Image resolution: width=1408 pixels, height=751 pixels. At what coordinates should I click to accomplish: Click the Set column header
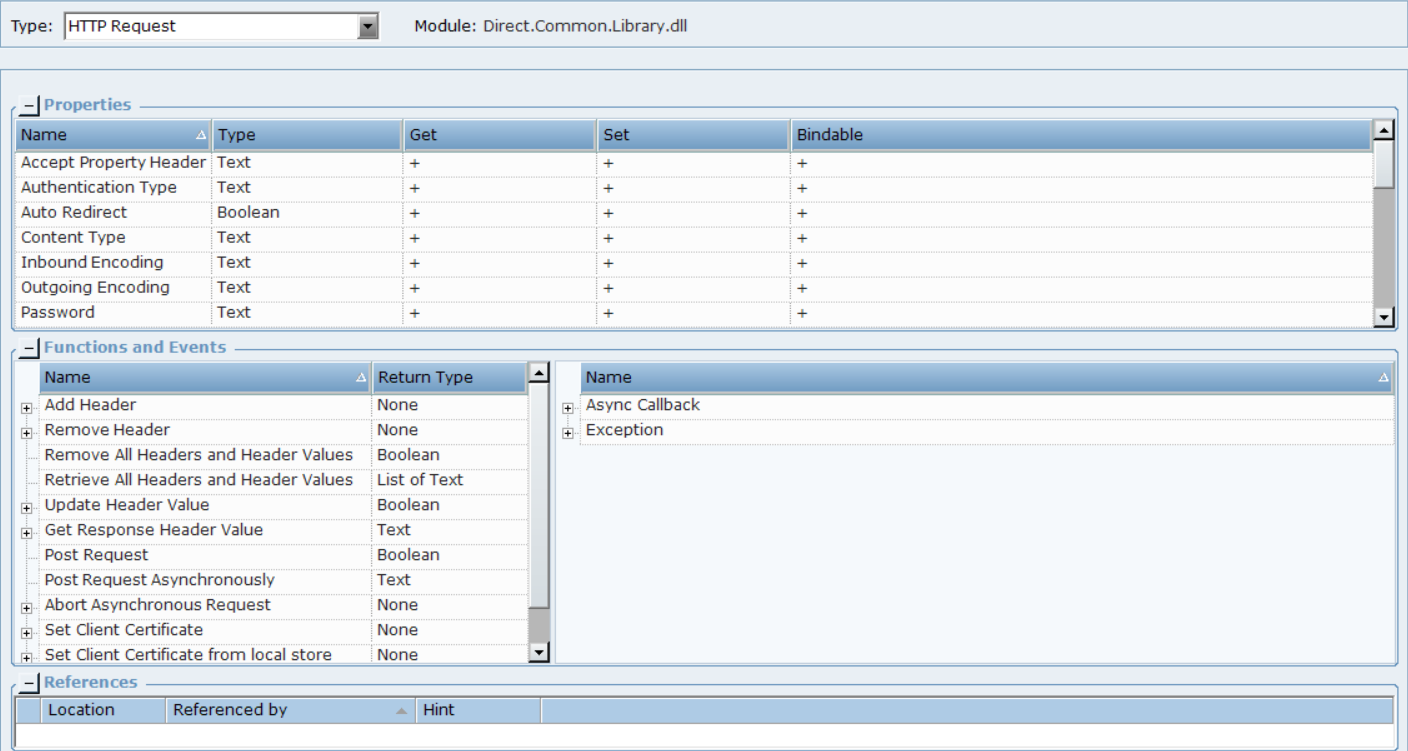pyautogui.click(x=694, y=134)
